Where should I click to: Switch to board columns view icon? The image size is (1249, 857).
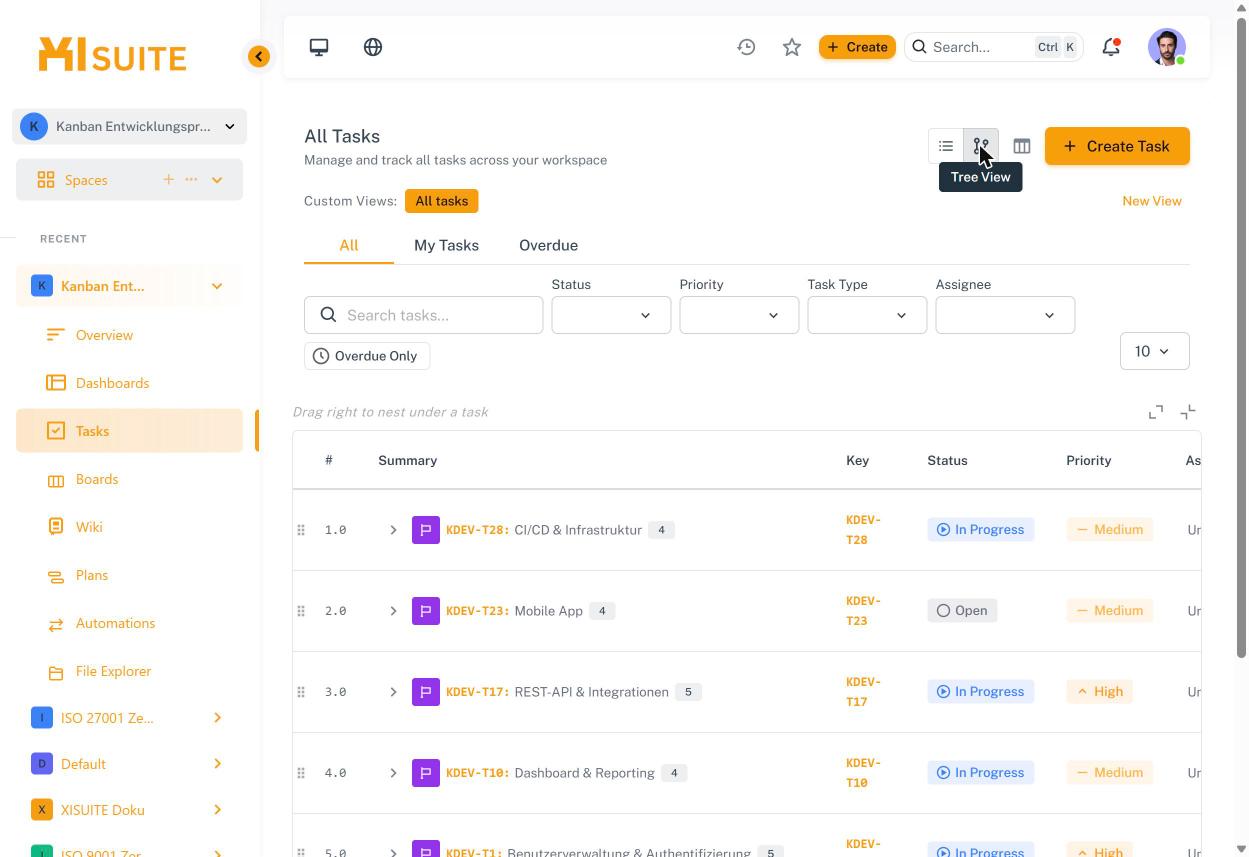1022,146
